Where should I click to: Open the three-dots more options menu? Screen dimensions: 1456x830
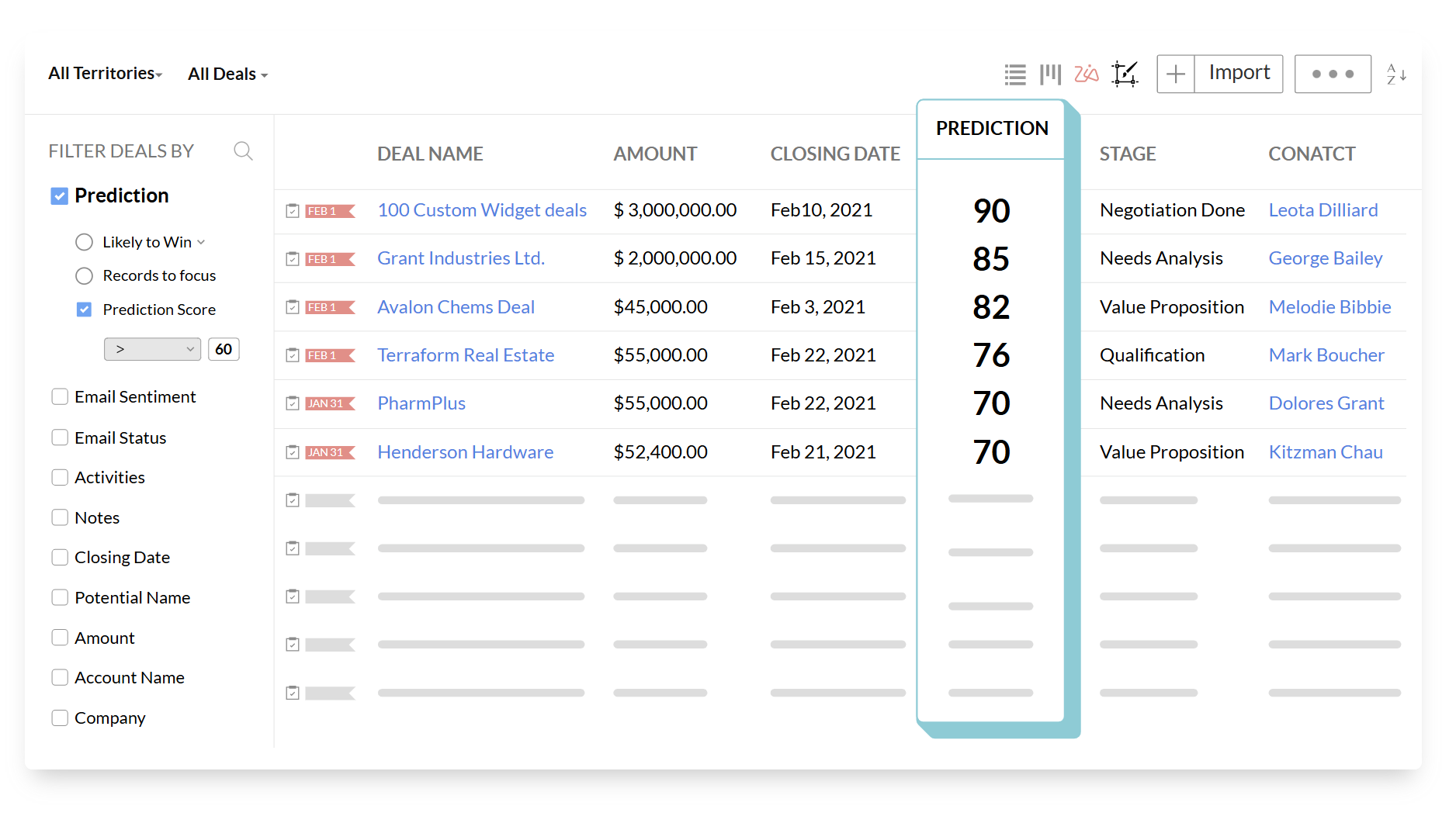pyautogui.click(x=1333, y=74)
